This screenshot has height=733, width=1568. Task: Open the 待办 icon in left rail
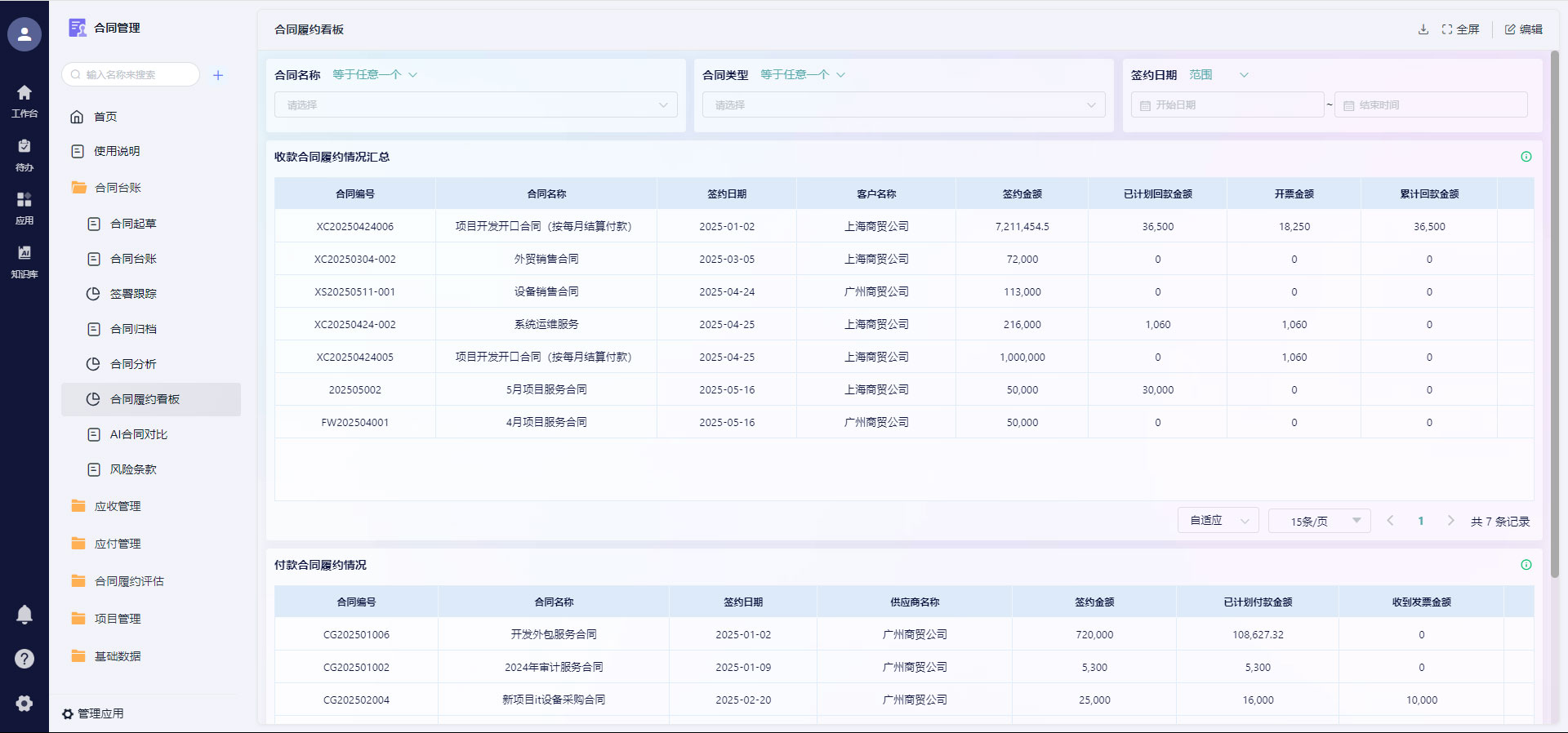click(24, 153)
